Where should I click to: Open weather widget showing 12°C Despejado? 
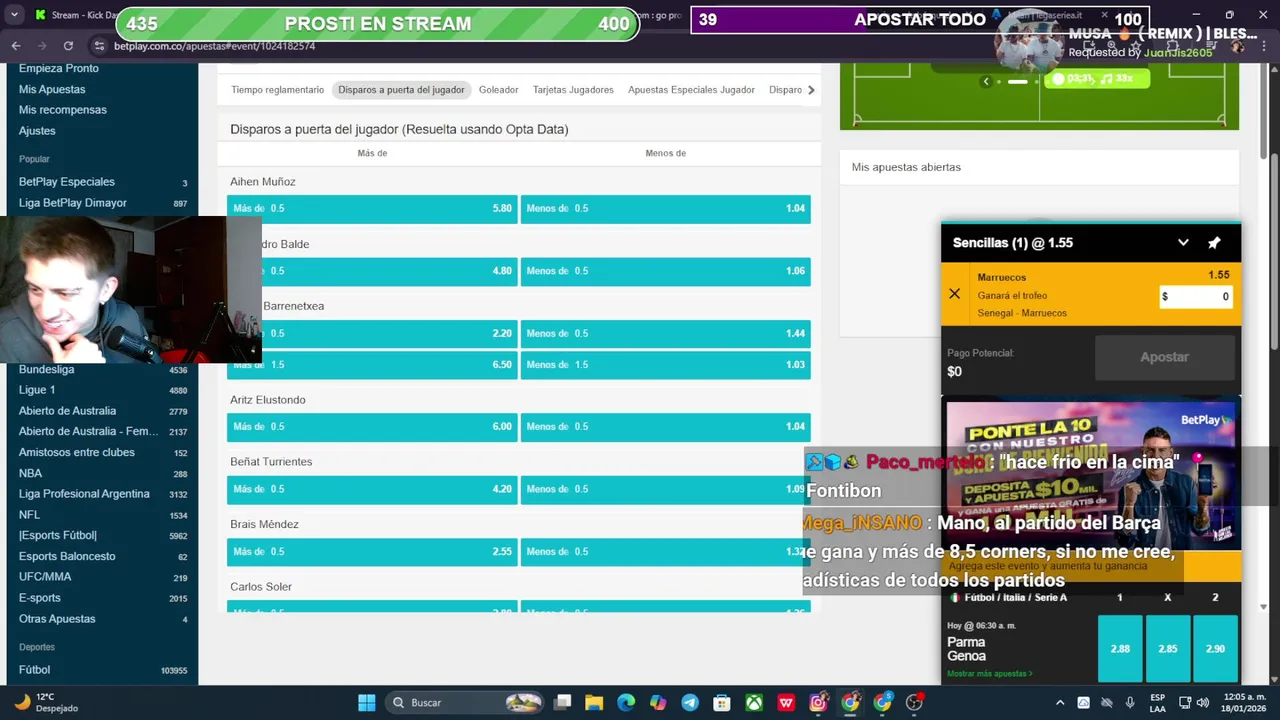pos(45,702)
